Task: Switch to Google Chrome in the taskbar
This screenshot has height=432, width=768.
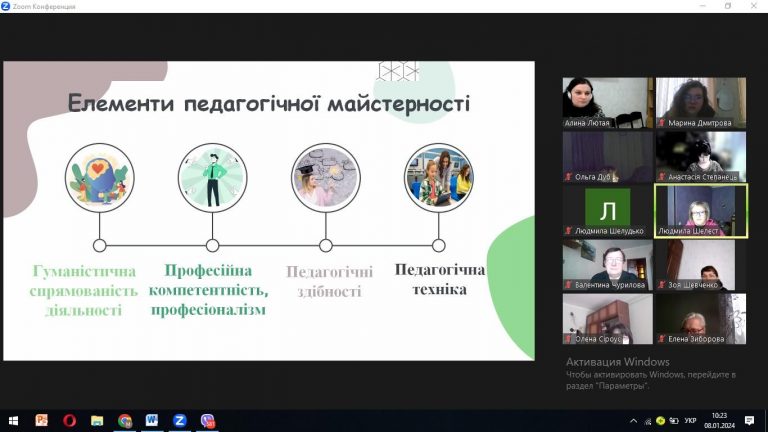Action: pos(125,420)
